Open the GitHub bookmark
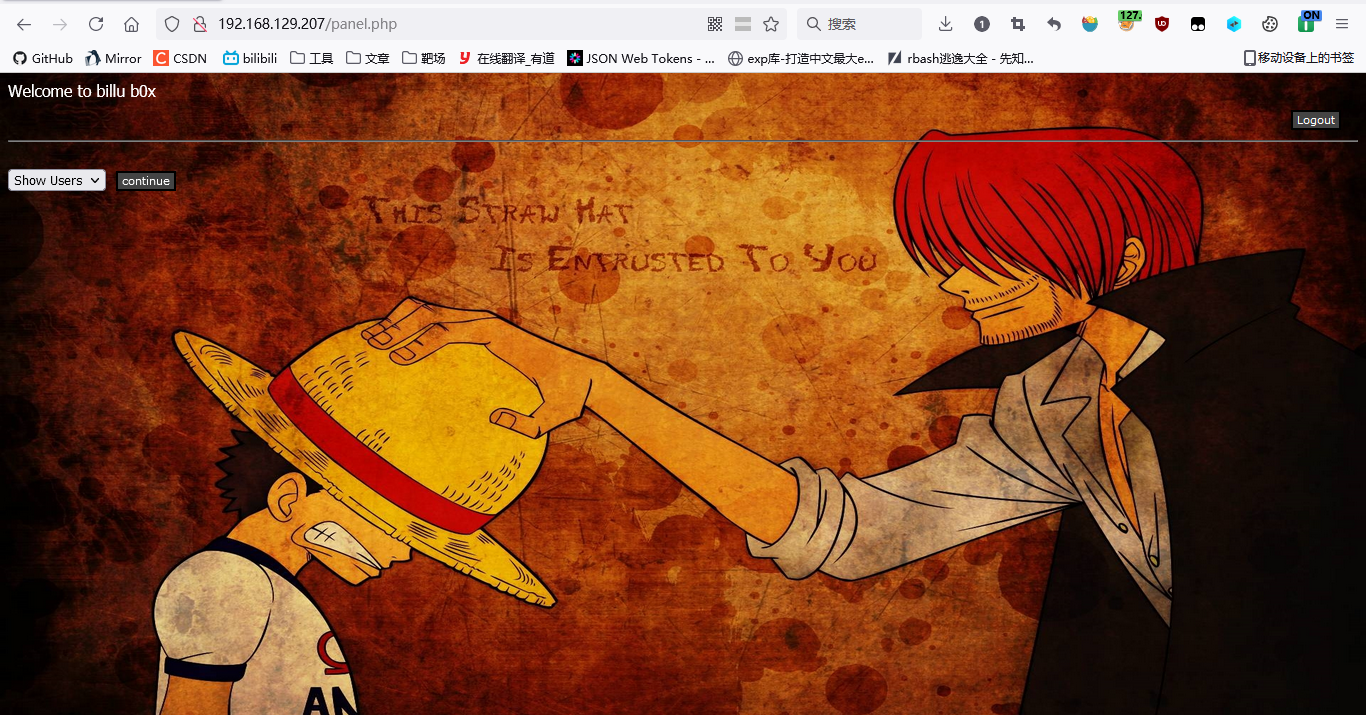Screen dimensions: 1366x715 (43, 58)
